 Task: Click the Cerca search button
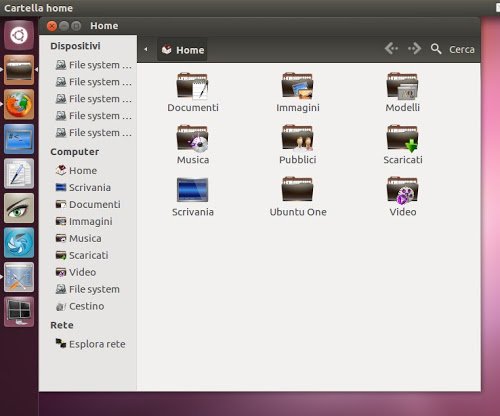click(452, 49)
